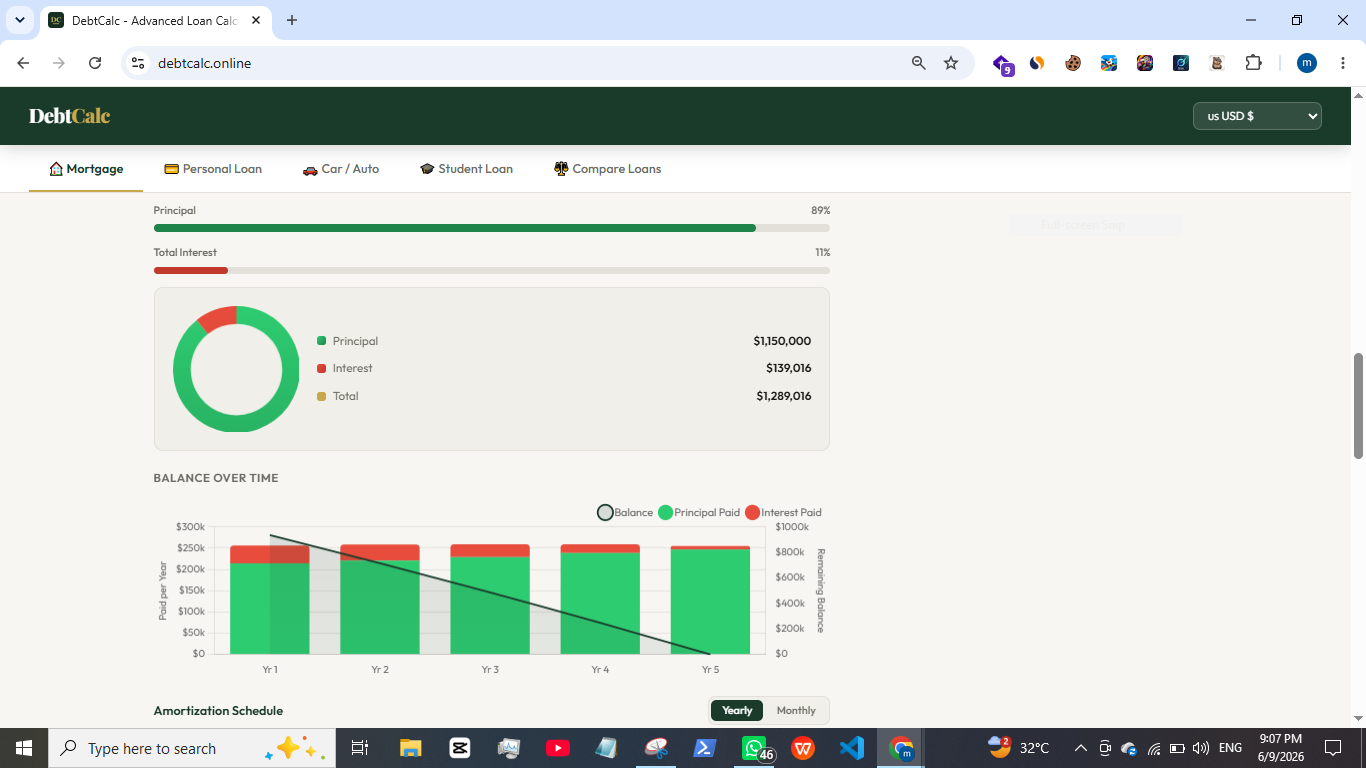Open the dark blue circle extension
The width and height of the screenshot is (1366, 768).
tap(1181, 63)
